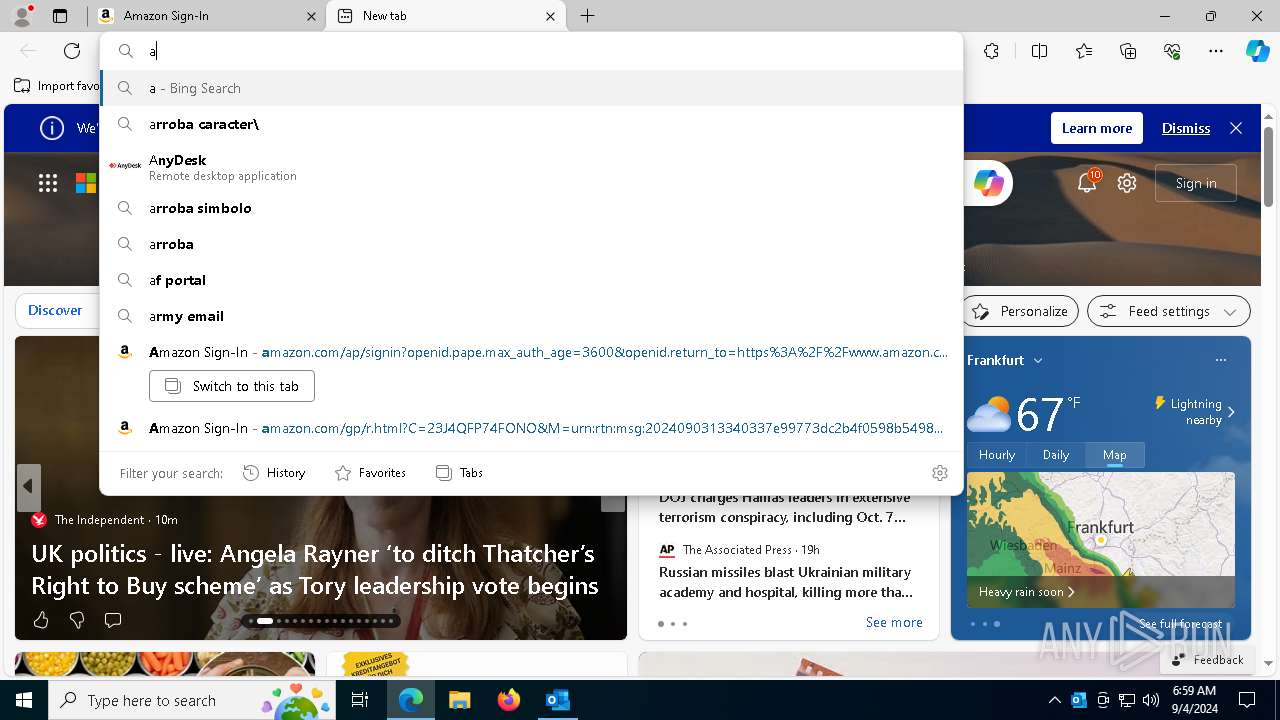Open the Windows Start menu
Image resolution: width=1280 pixels, height=720 pixels.
point(24,701)
